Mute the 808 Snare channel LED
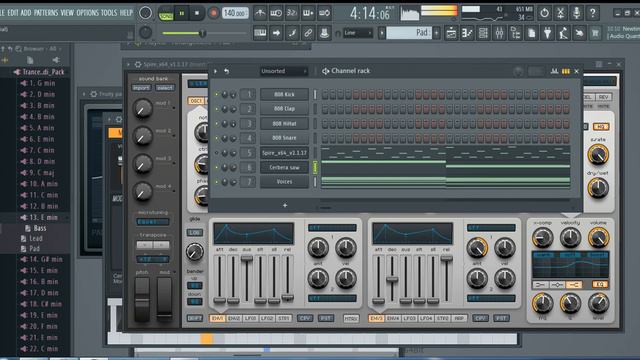This screenshot has width=640, height=360. click(217, 138)
